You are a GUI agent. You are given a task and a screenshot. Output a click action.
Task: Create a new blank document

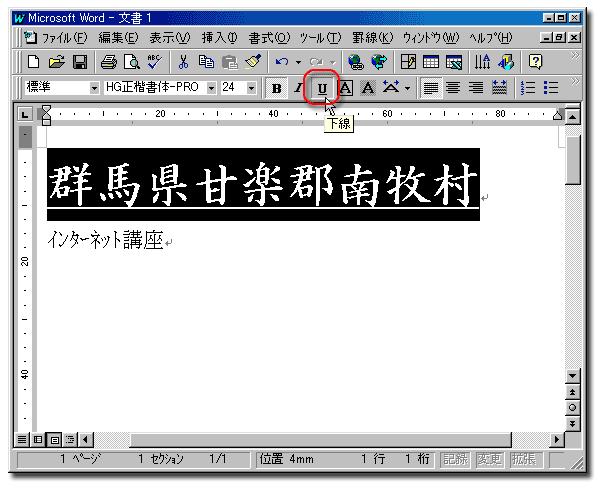34,62
